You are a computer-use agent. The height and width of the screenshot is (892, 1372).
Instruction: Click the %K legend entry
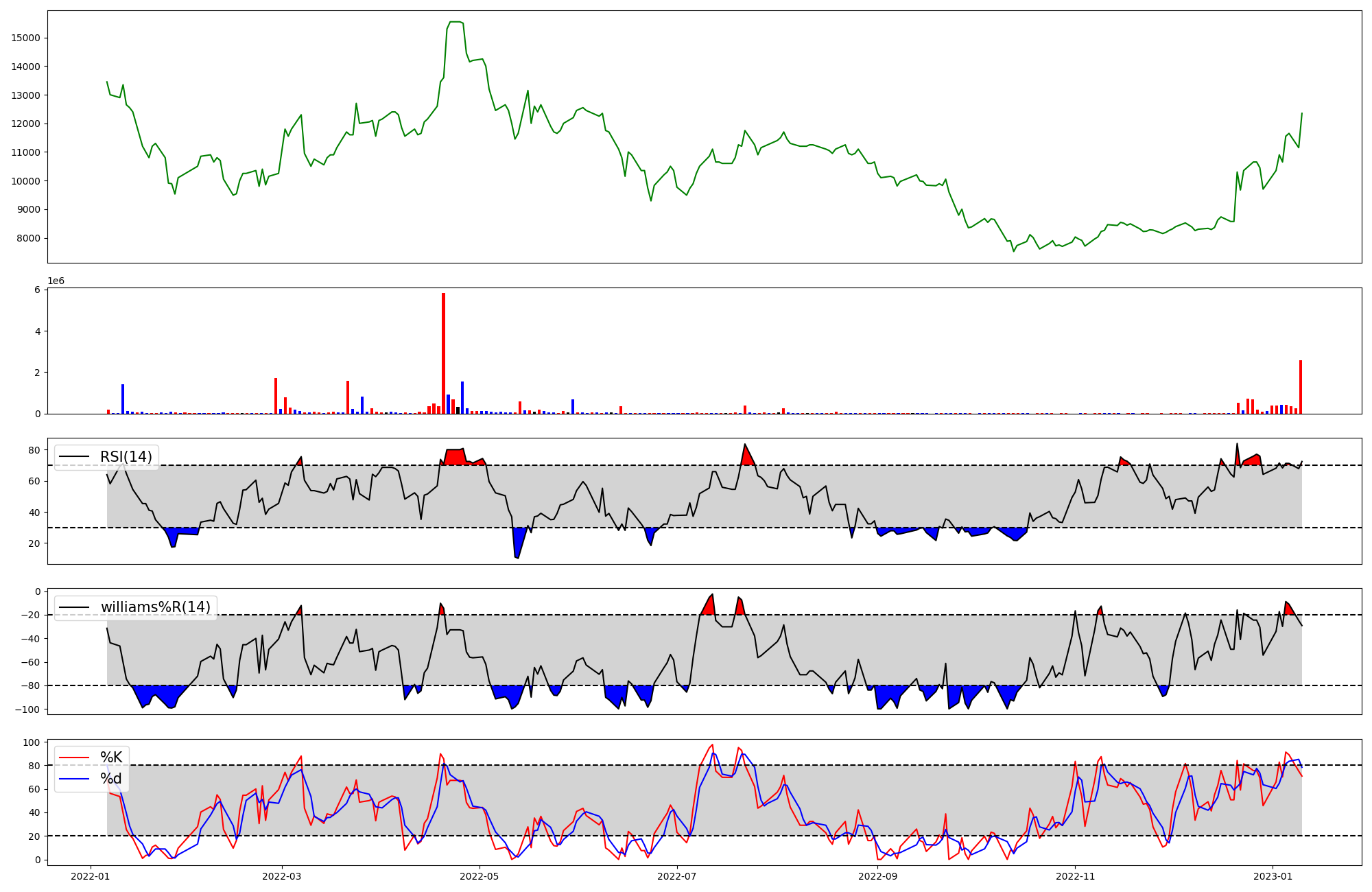(111, 758)
